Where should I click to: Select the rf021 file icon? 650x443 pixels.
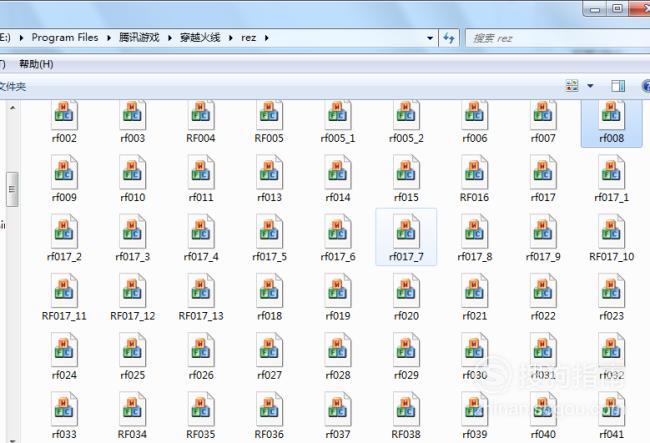click(475, 290)
